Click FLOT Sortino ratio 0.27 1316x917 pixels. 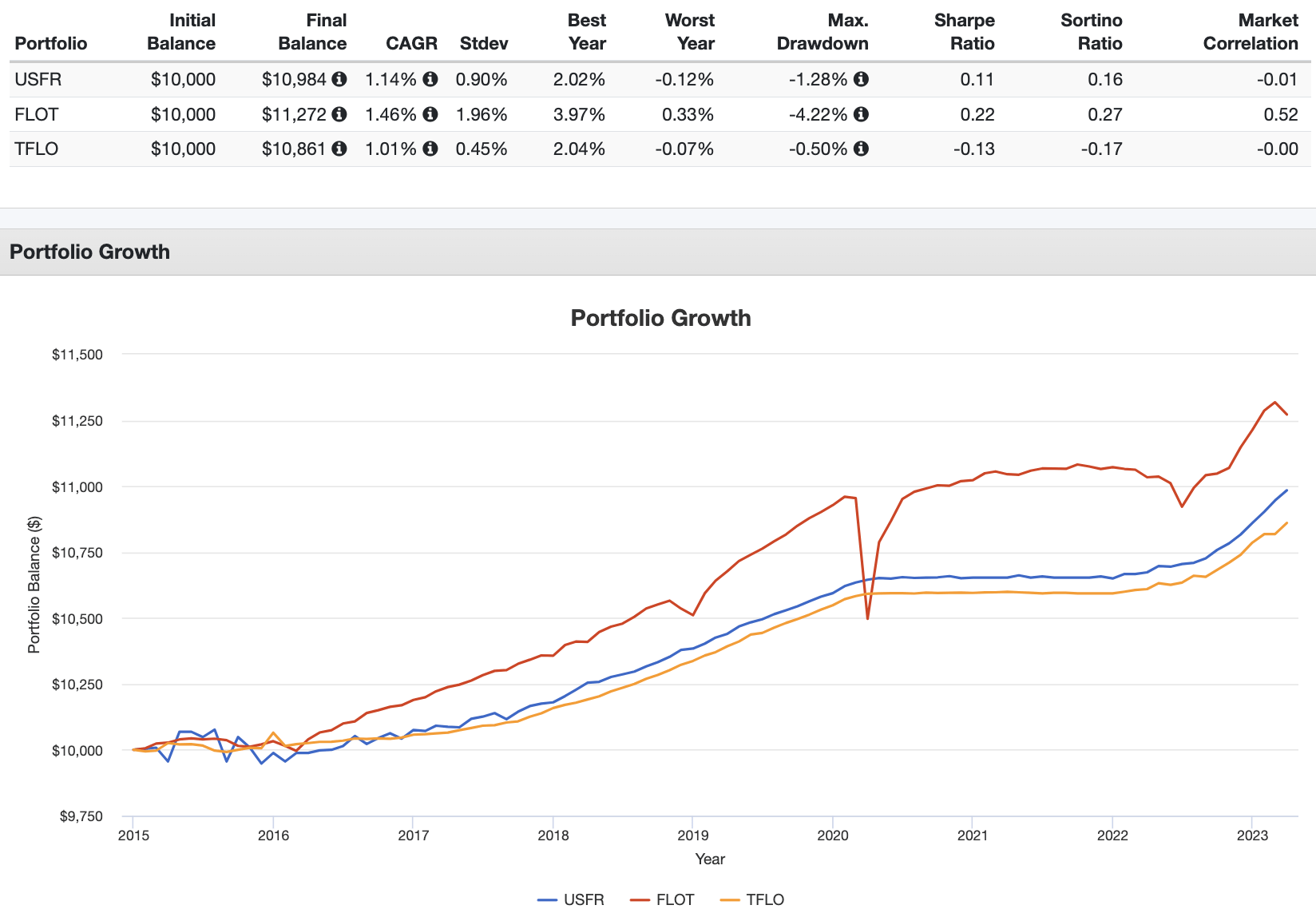1105,114
